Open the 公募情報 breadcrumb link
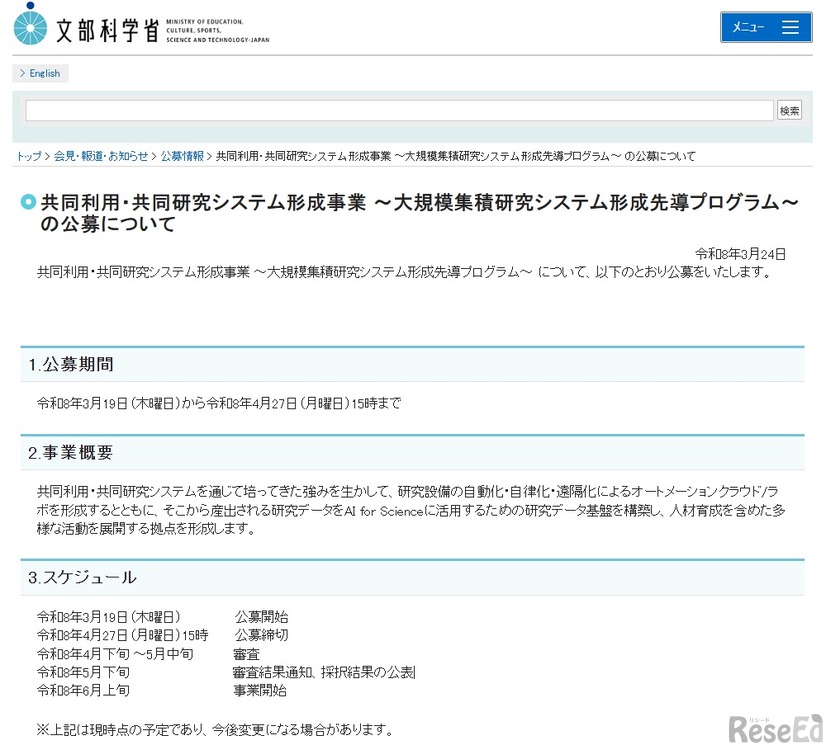The height and width of the screenshot is (745, 826). click(182, 156)
